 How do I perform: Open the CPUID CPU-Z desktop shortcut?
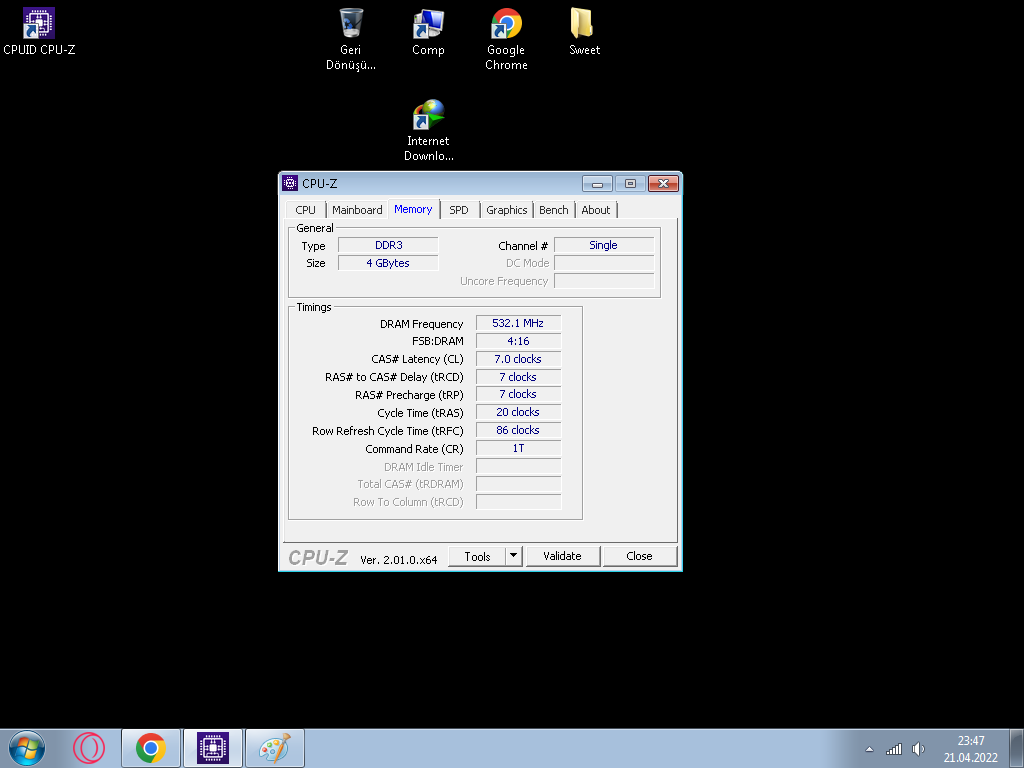[x=39, y=31]
